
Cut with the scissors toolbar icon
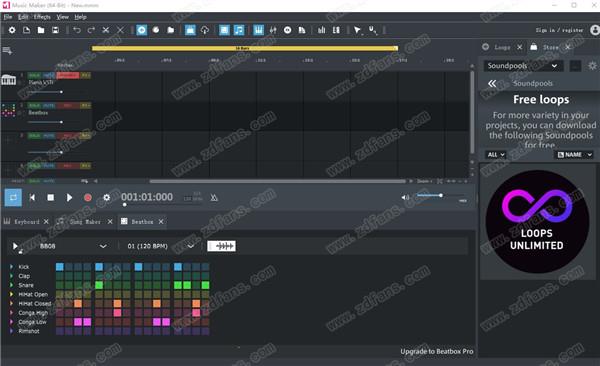(106, 30)
